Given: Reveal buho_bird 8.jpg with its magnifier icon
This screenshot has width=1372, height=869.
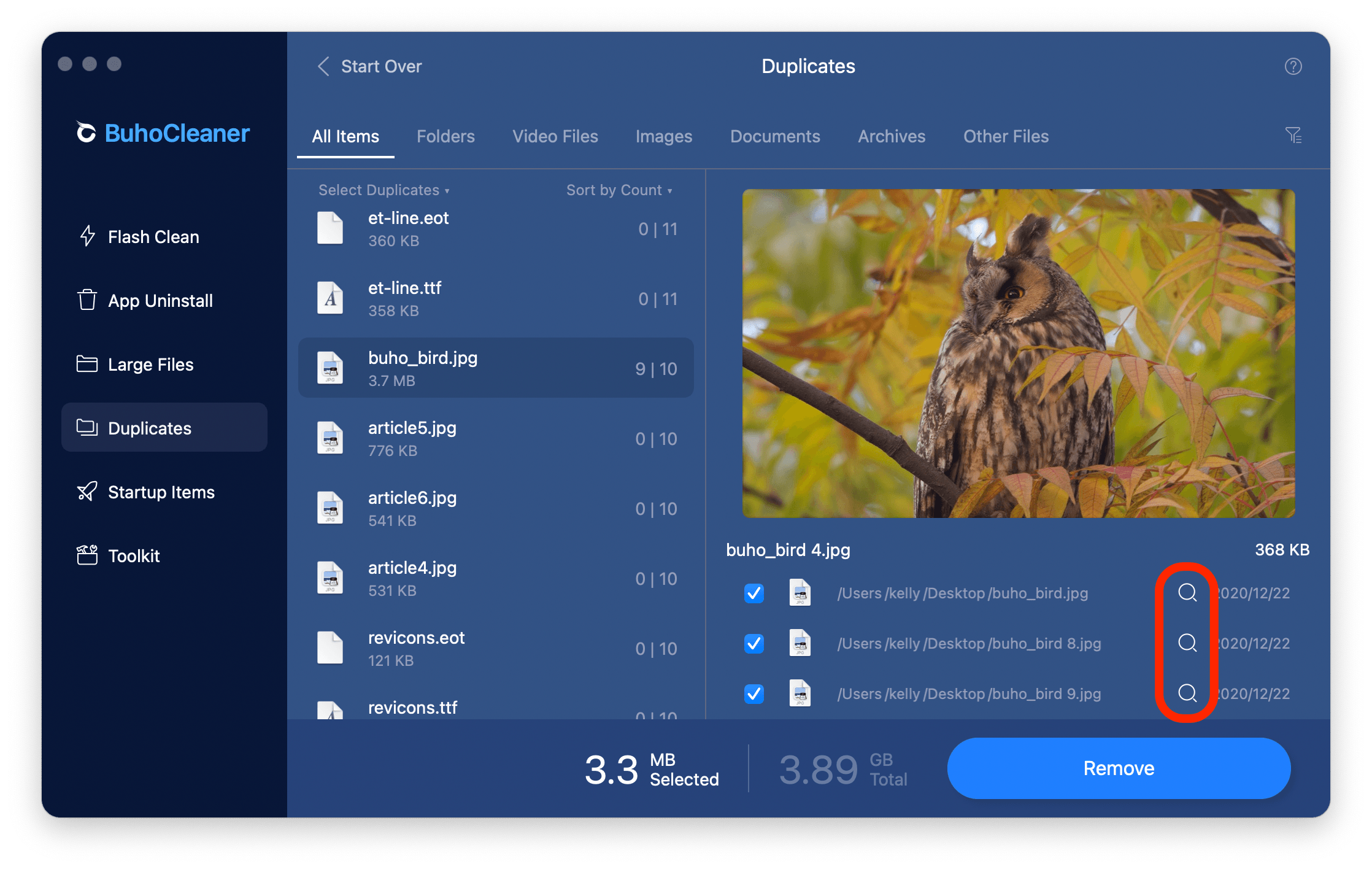Looking at the screenshot, I should pos(1187,643).
